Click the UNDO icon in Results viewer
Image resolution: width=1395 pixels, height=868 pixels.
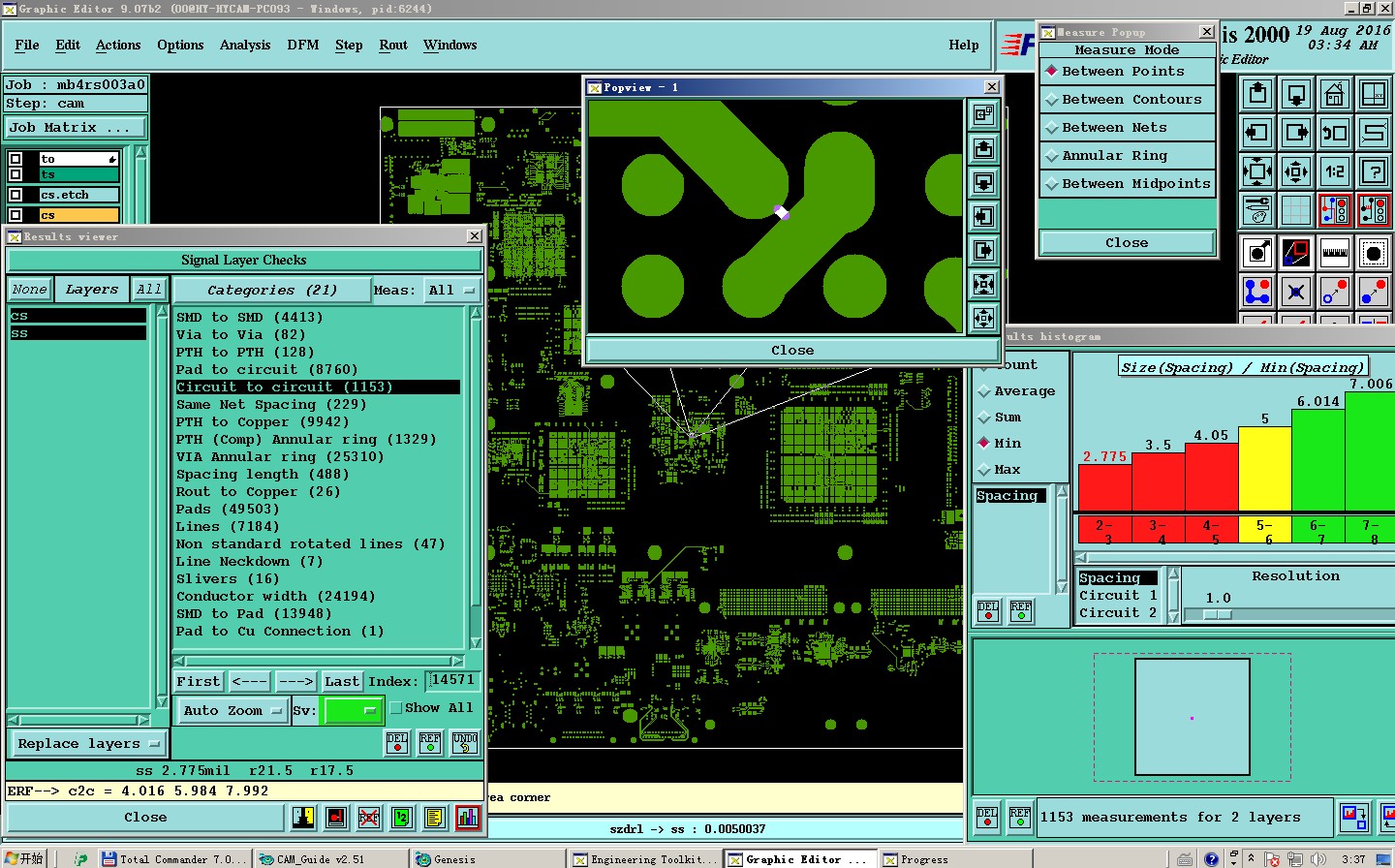pos(465,743)
